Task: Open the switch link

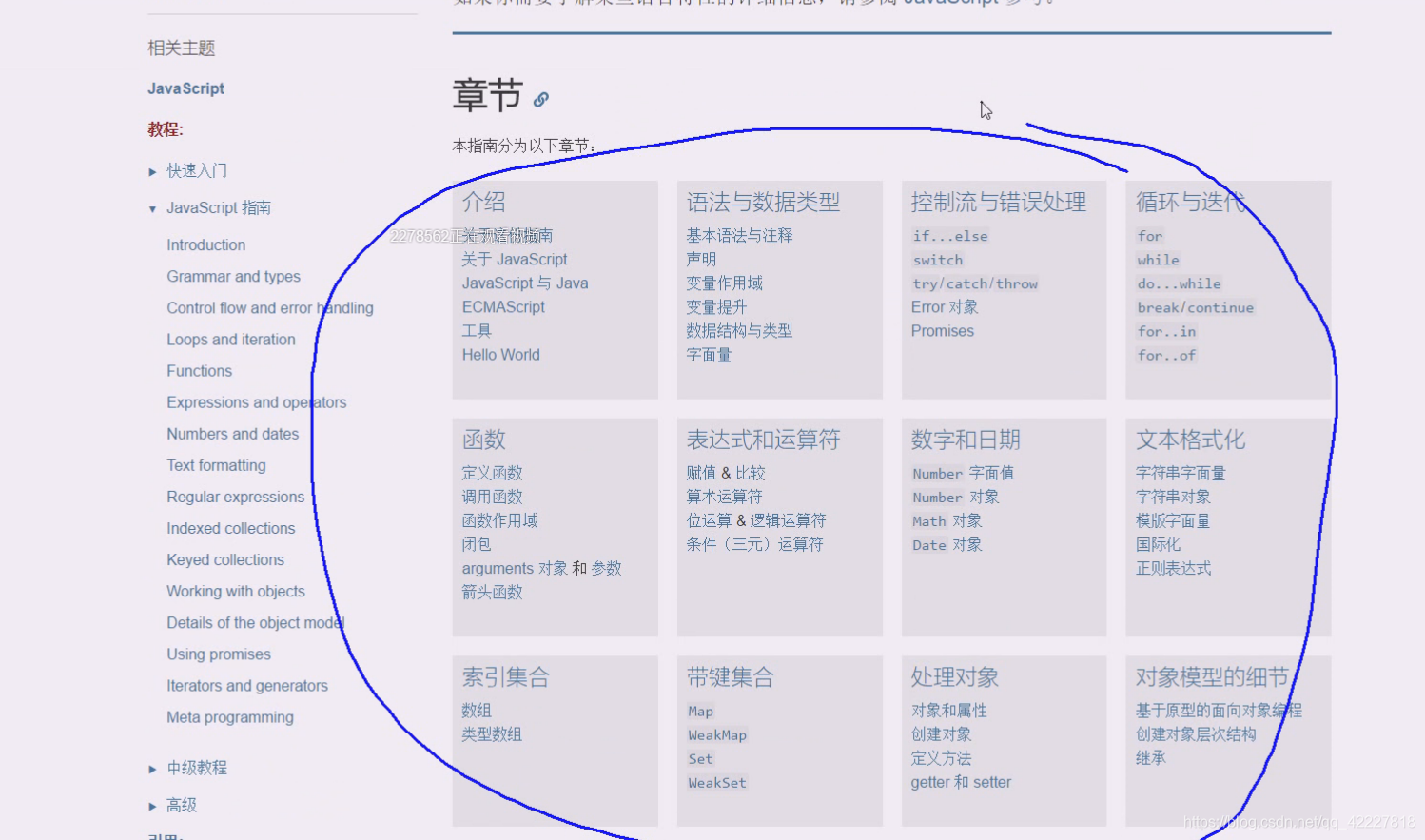Action: (938, 260)
